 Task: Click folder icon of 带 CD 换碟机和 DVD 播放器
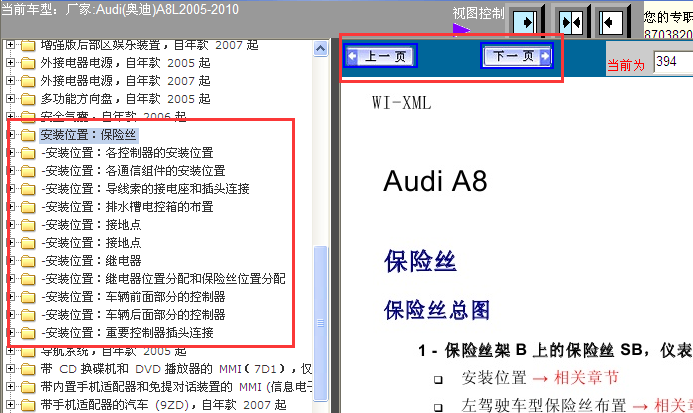[28, 368]
